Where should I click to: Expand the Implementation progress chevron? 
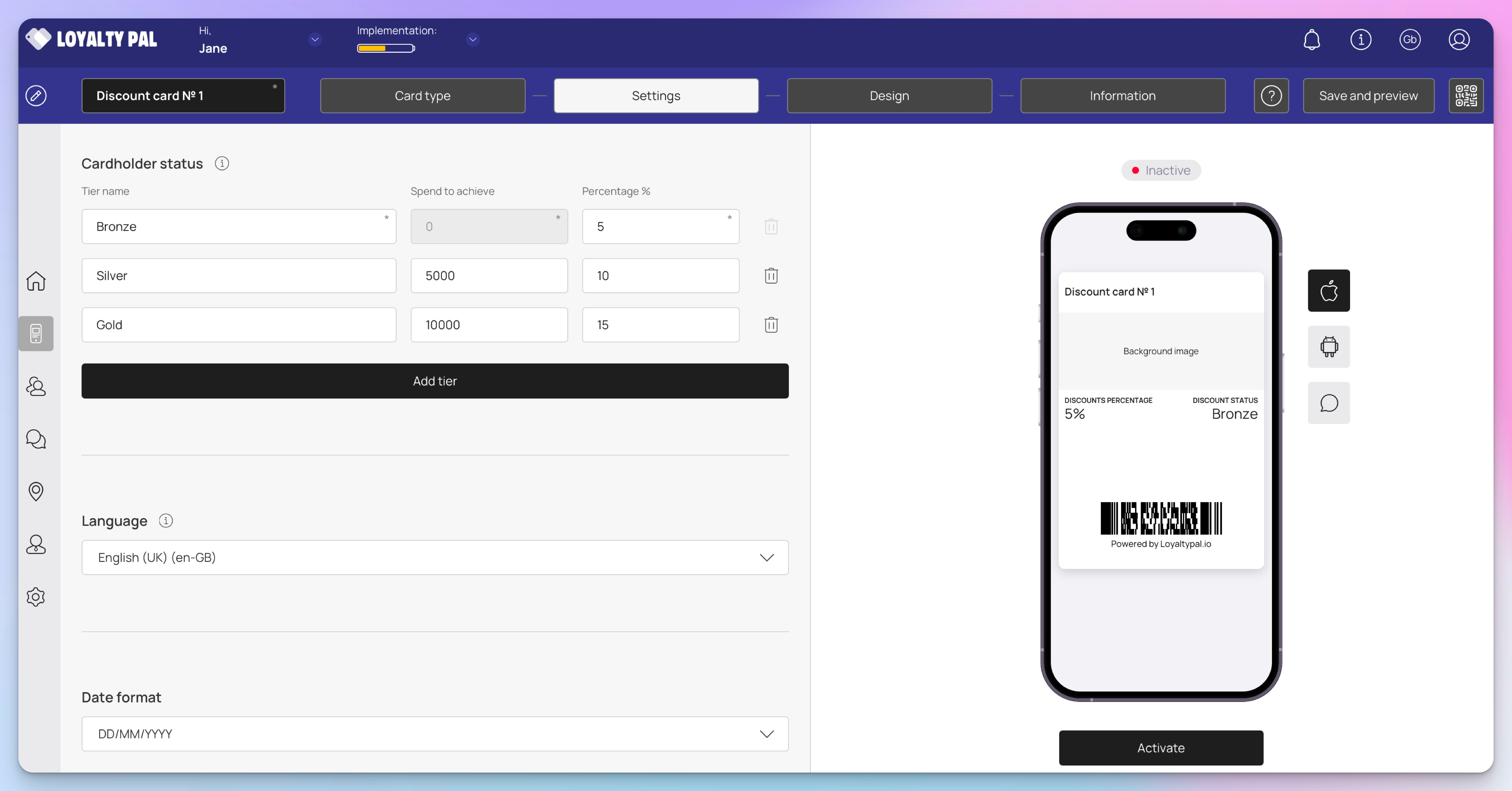click(x=472, y=39)
